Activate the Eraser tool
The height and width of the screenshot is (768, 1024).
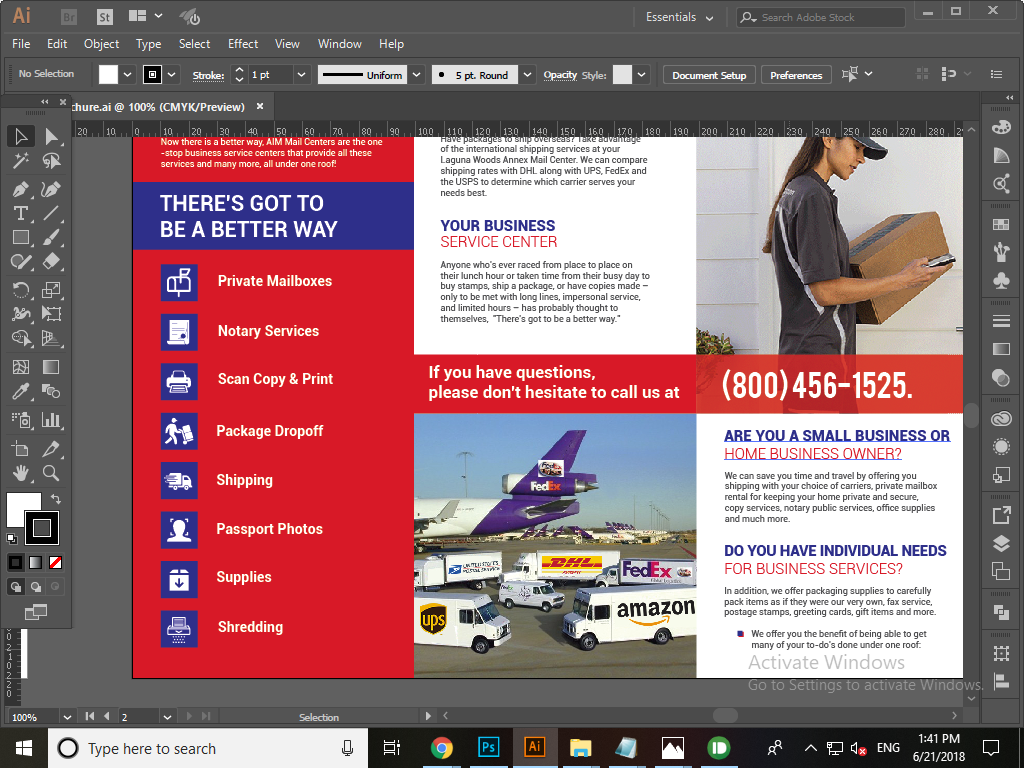point(50,262)
